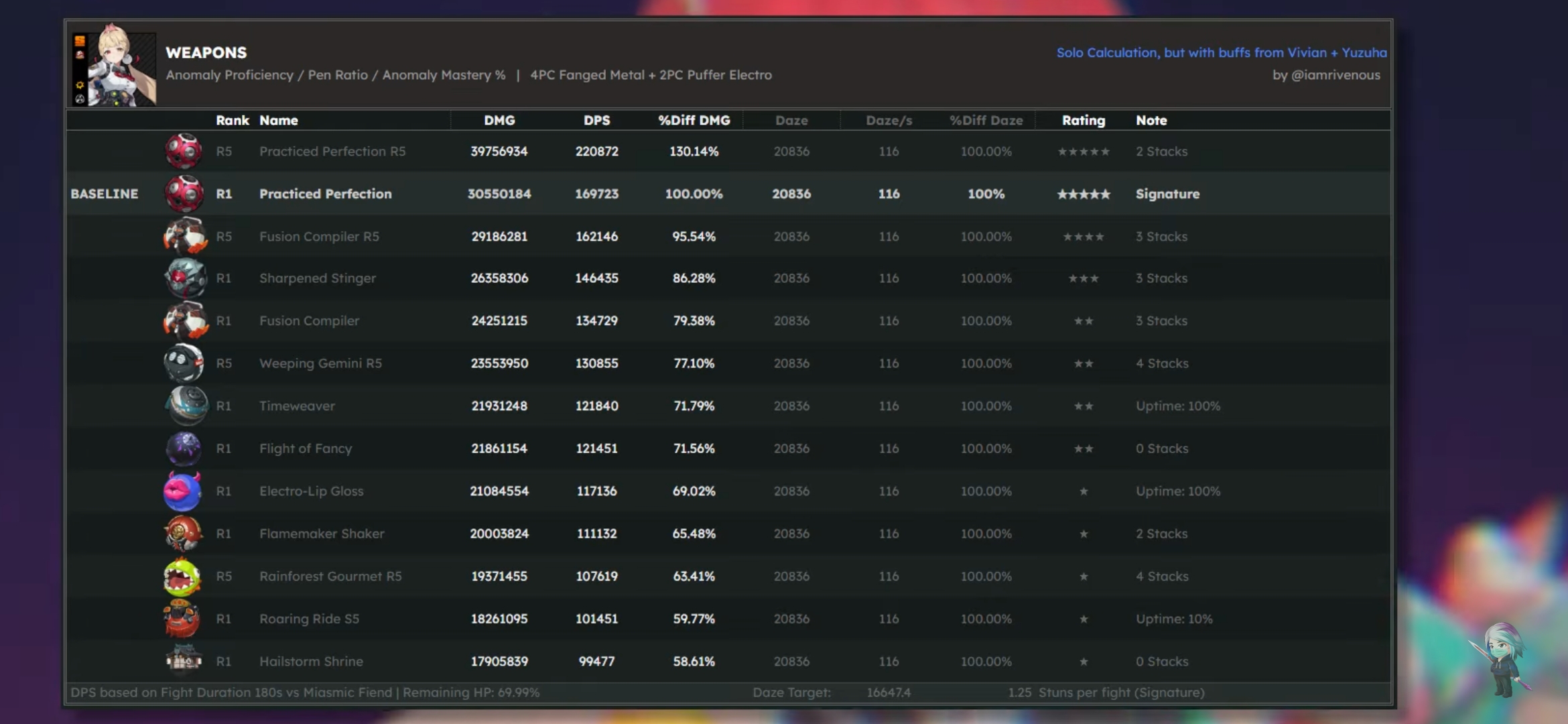Click the Weeping Gemini R5 weapon icon

pos(184,363)
